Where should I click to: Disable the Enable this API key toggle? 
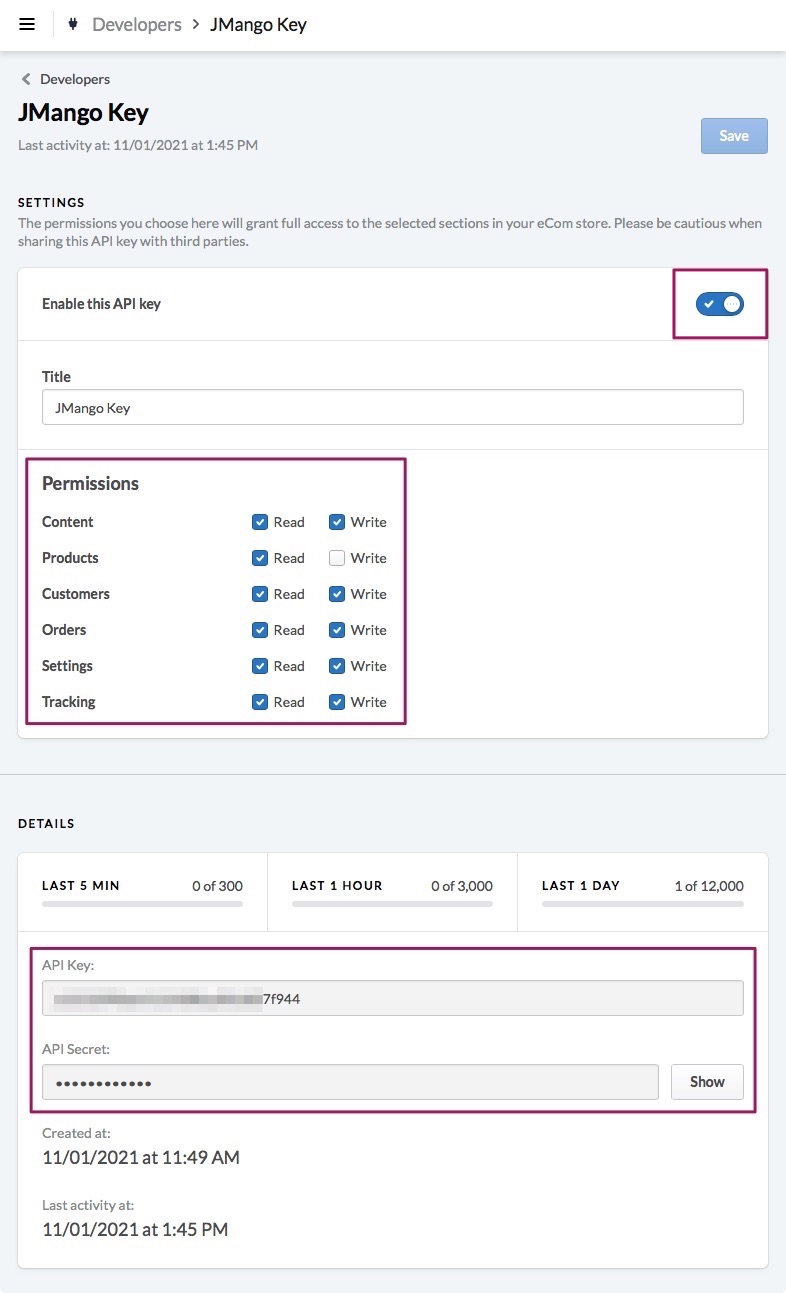click(x=720, y=303)
